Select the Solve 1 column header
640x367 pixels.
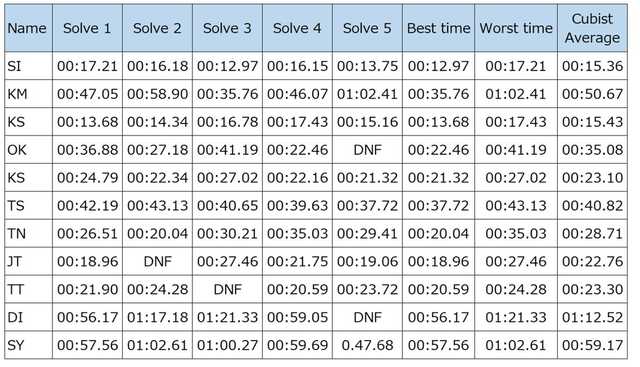87,28
